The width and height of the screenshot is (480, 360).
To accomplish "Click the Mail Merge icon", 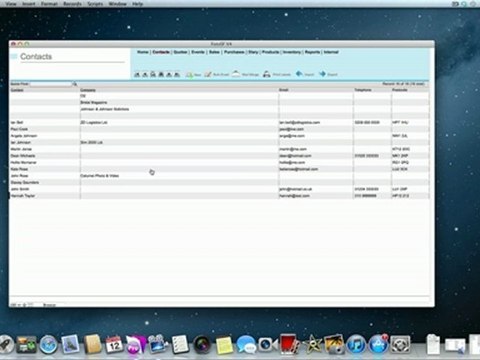I will tap(236, 74).
